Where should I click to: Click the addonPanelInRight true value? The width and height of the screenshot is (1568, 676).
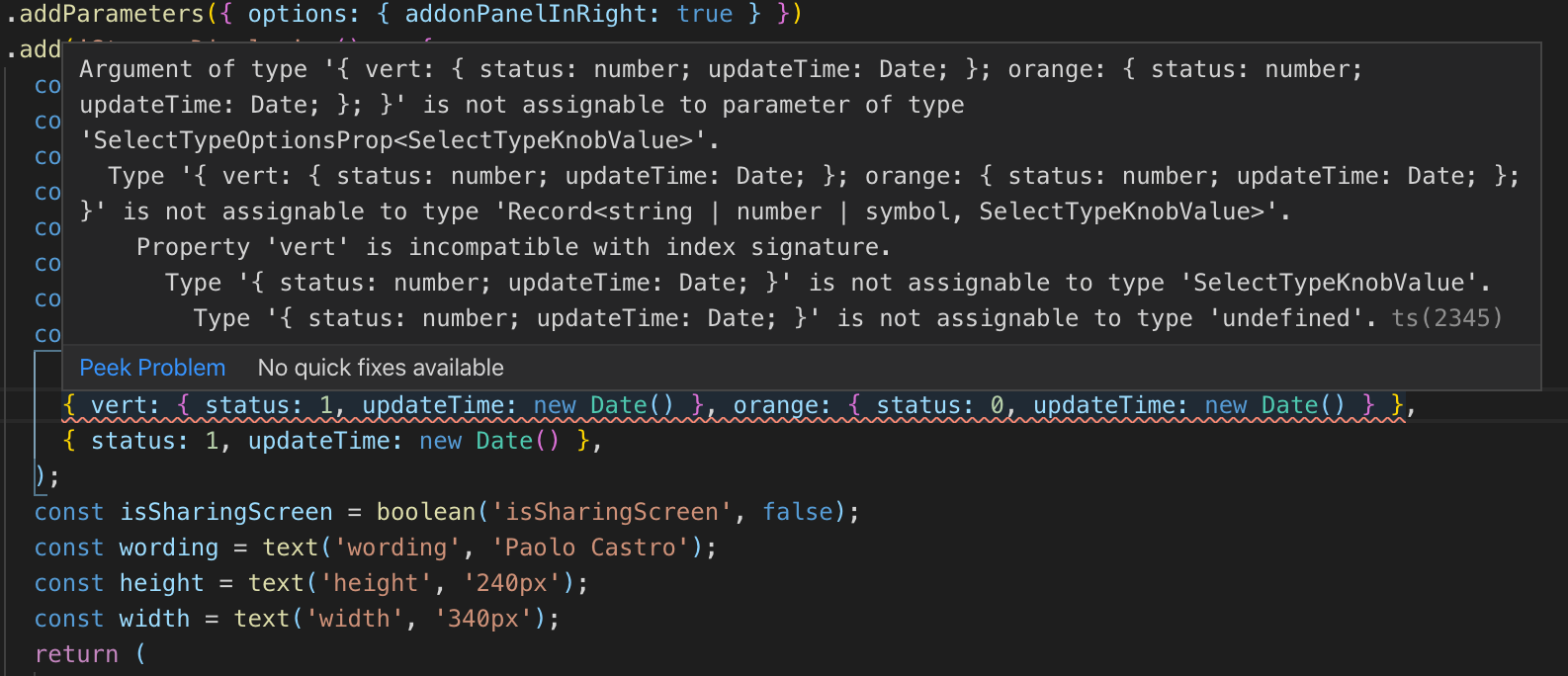(706, 14)
